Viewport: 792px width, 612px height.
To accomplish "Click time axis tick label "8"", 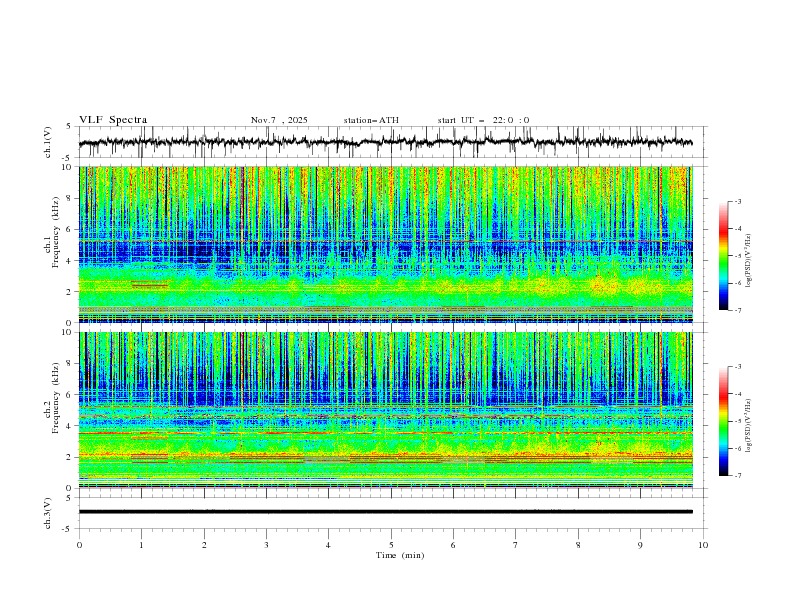I will [578, 545].
